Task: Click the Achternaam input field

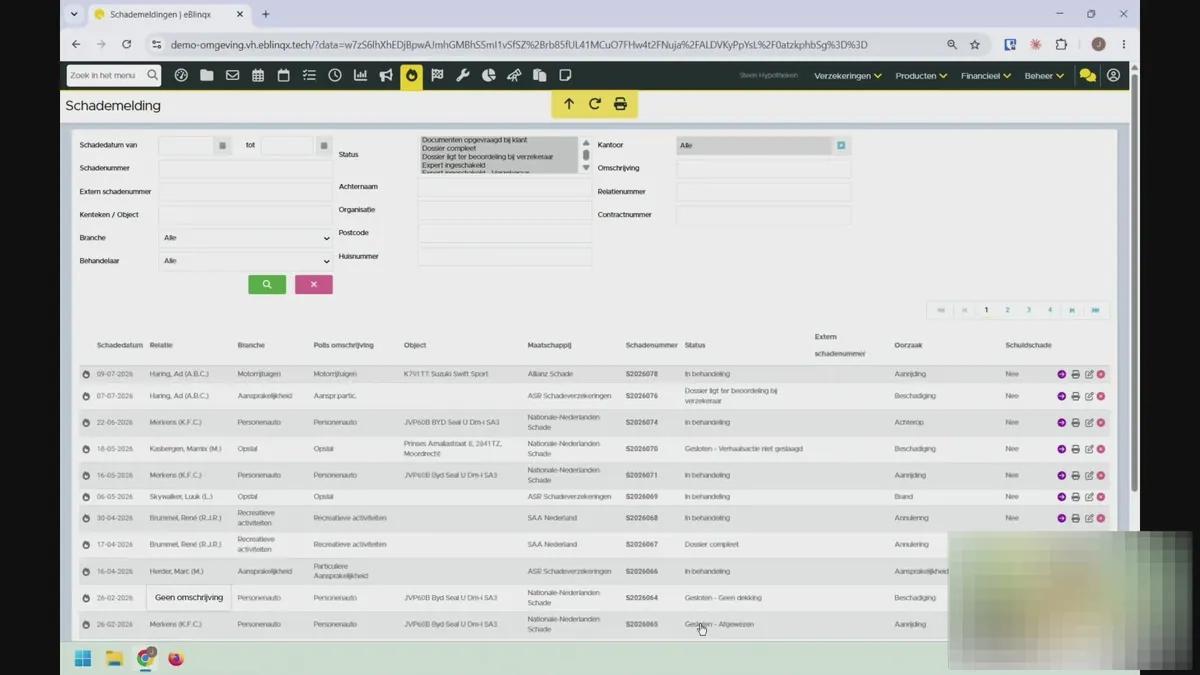Action: coord(505,187)
